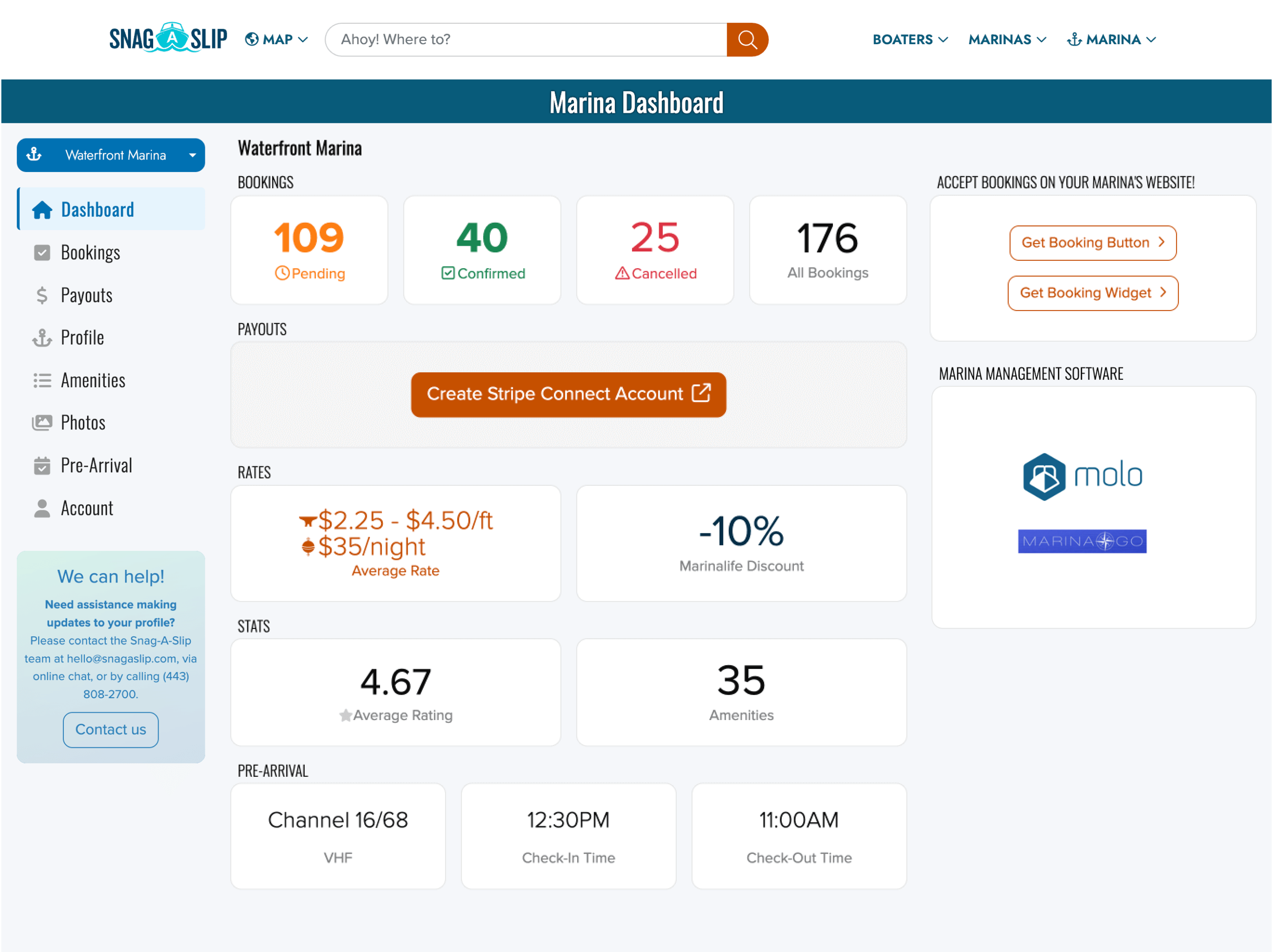Click the 12:30PM Check-In Time card
1273x952 pixels.
tap(569, 836)
